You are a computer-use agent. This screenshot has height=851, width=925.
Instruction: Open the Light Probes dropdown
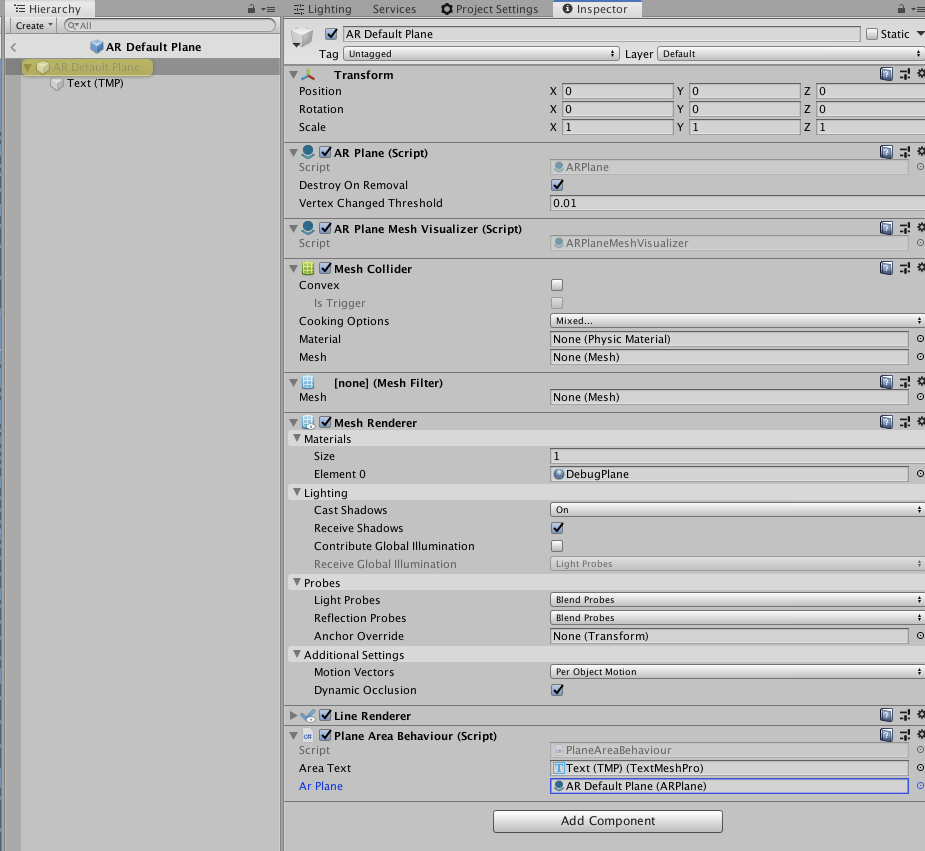tap(737, 600)
